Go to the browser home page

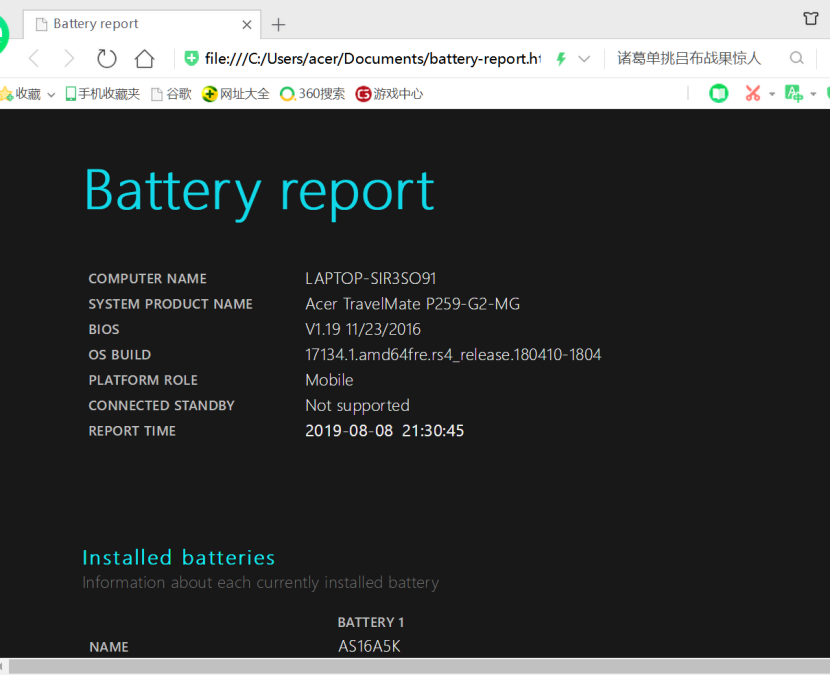pos(145,58)
